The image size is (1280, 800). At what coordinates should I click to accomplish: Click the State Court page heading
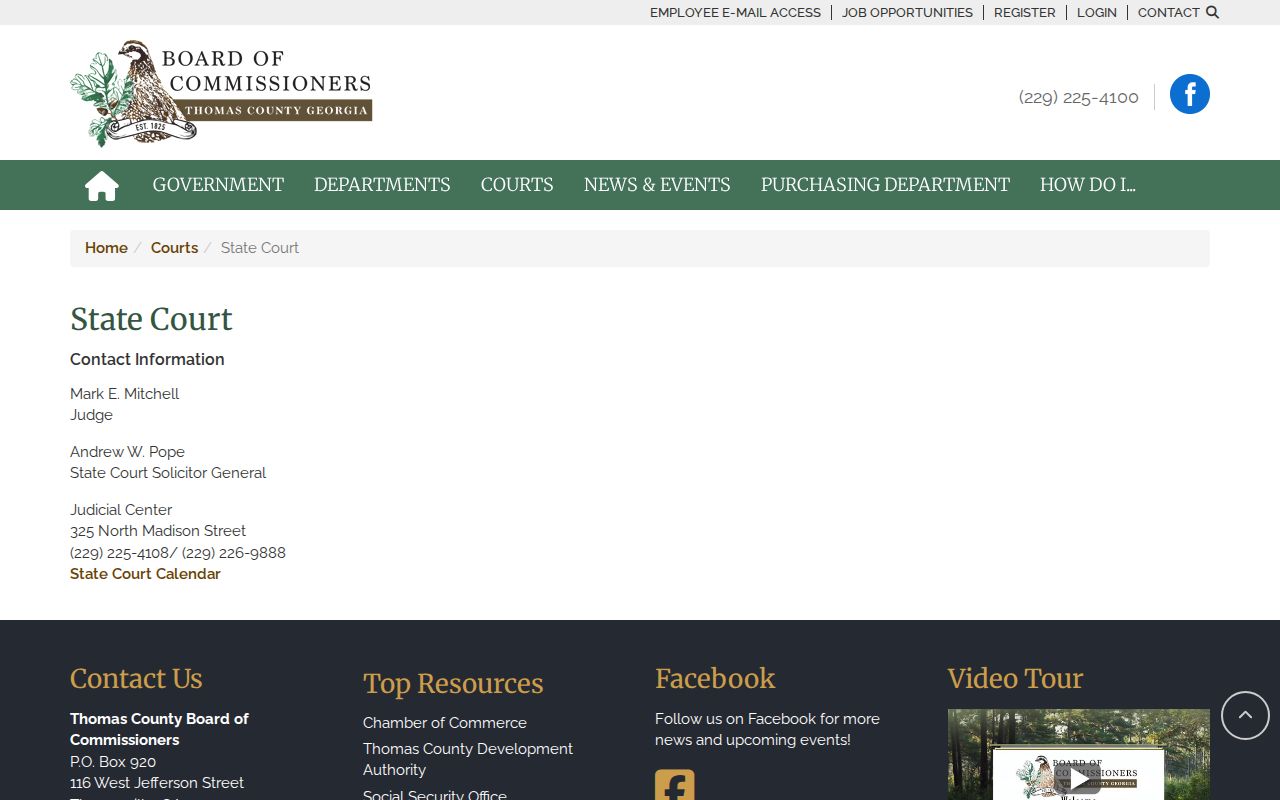[x=151, y=319]
